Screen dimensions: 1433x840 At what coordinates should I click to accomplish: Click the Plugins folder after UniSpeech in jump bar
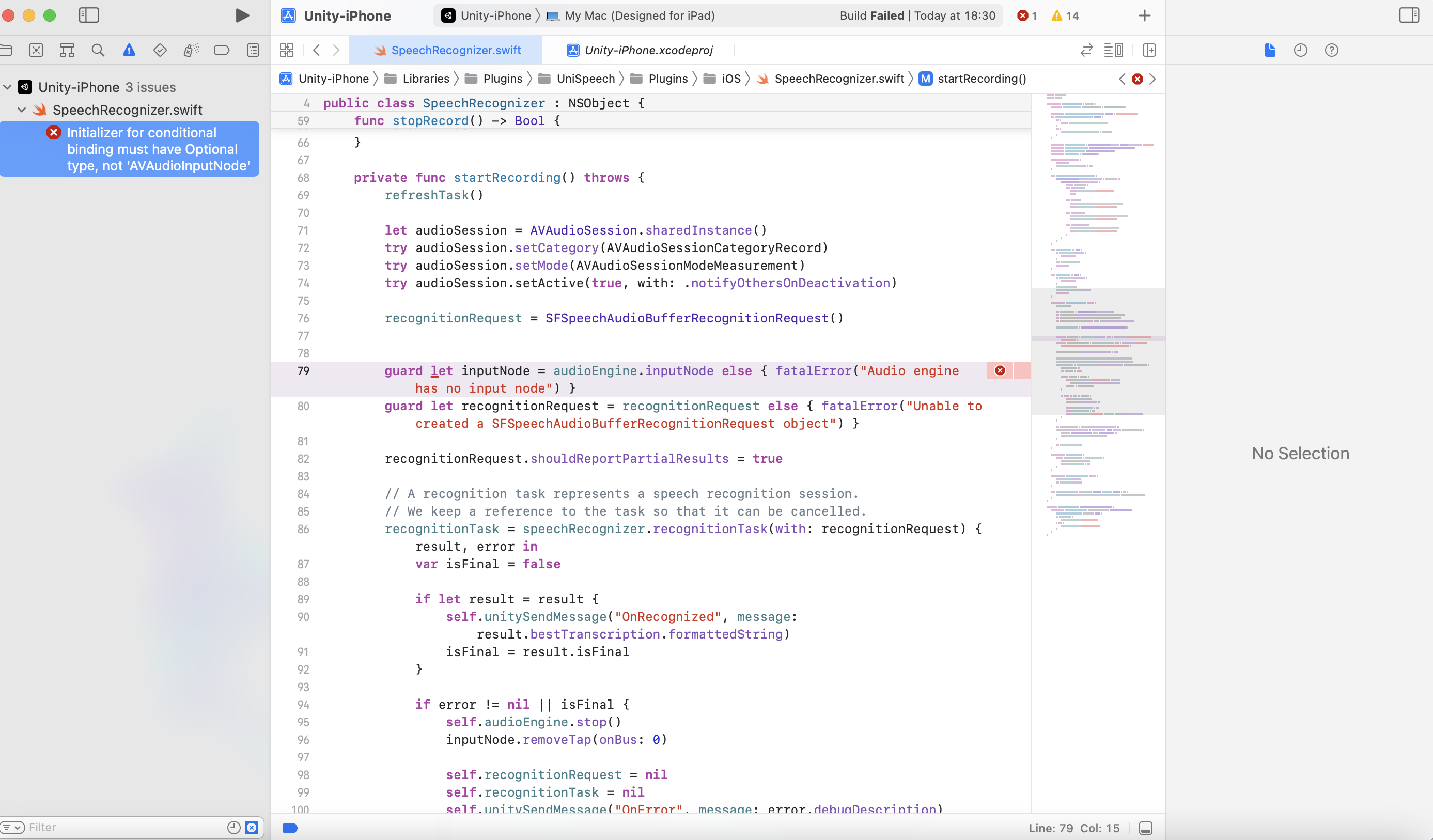(x=659, y=79)
